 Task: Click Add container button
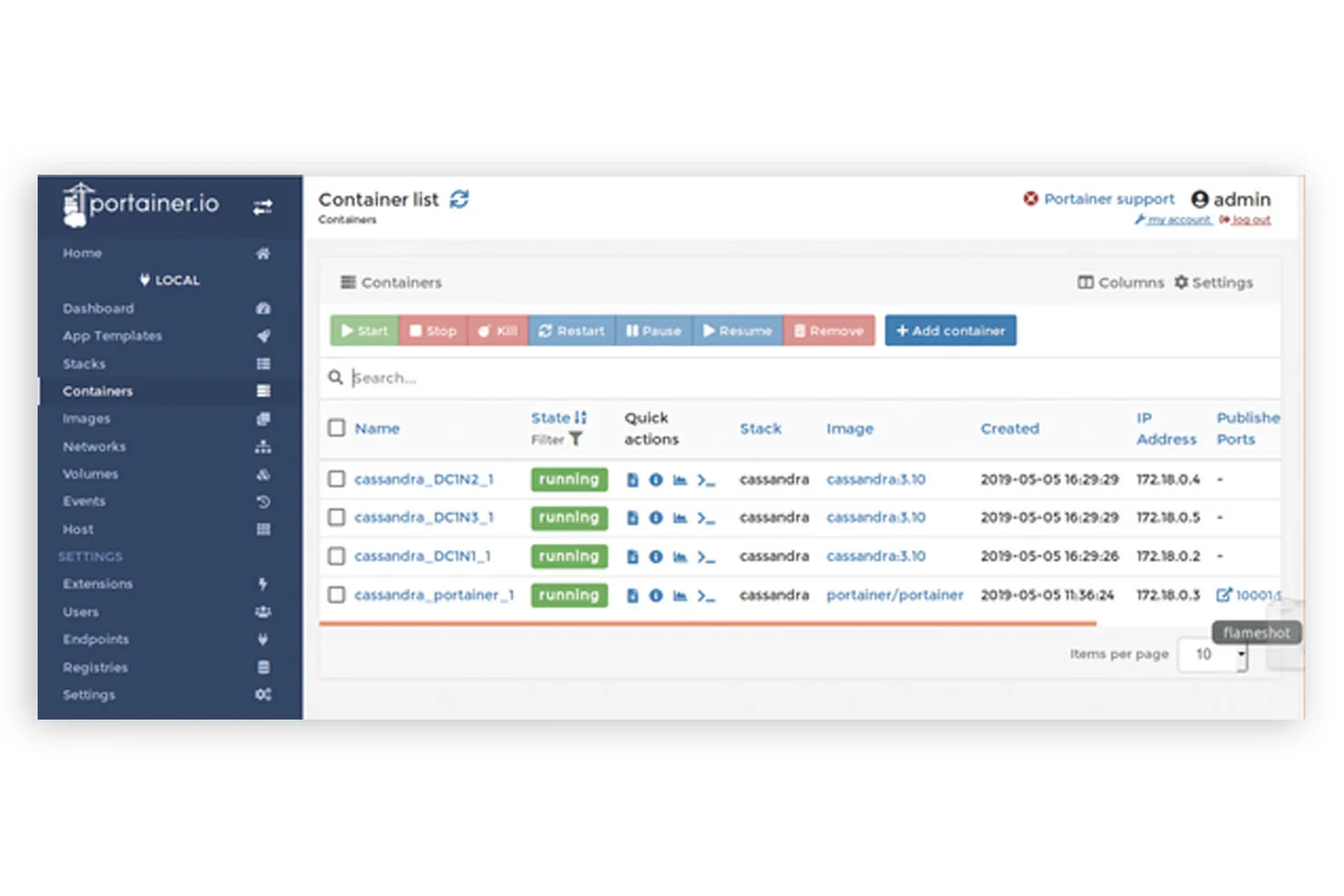951,330
